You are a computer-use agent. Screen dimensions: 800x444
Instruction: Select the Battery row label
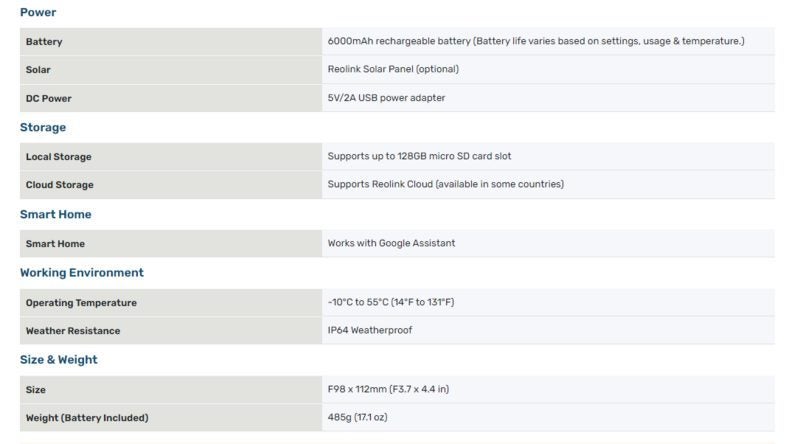coord(44,41)
